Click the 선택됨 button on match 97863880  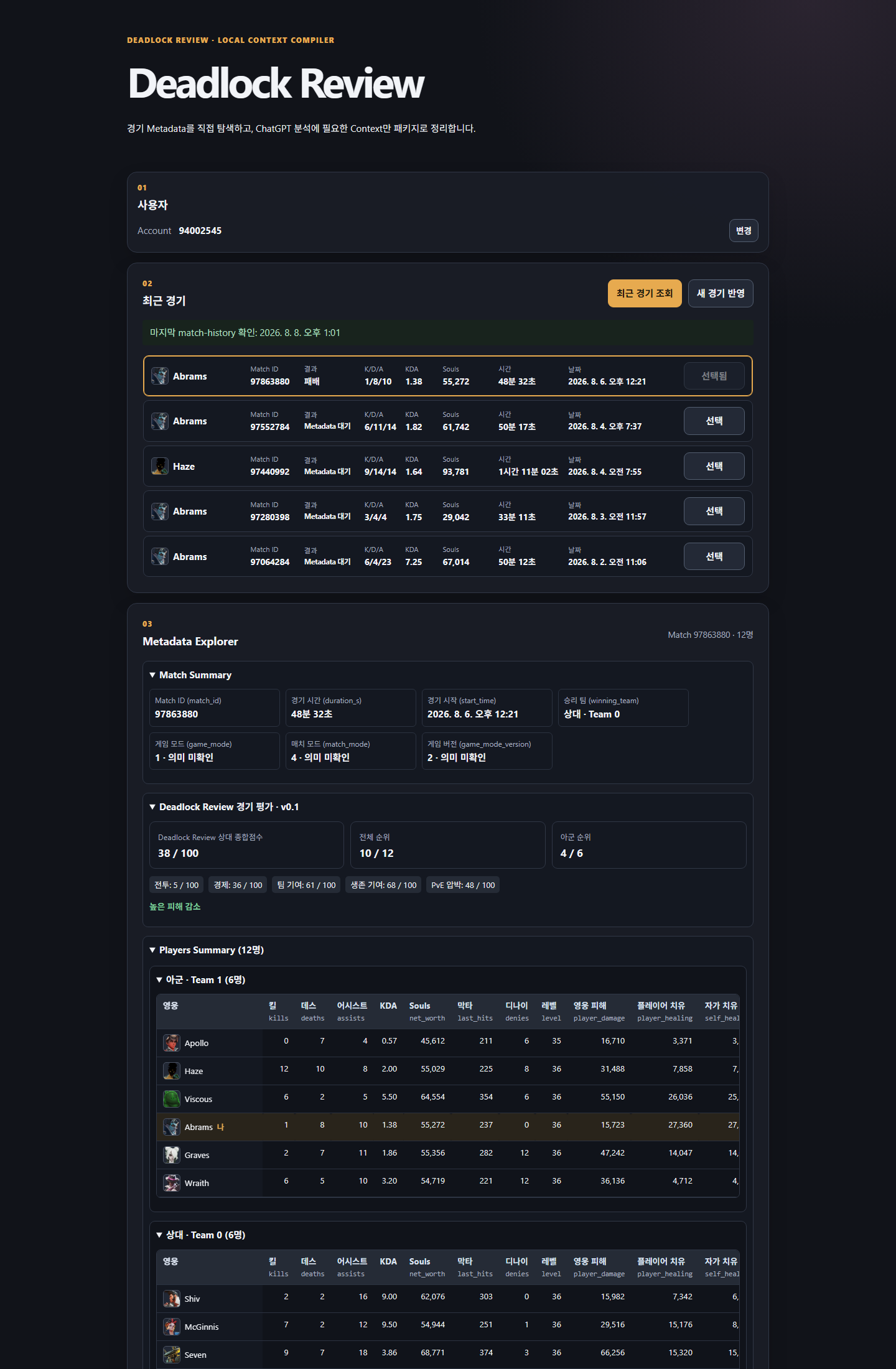[714, 376]
